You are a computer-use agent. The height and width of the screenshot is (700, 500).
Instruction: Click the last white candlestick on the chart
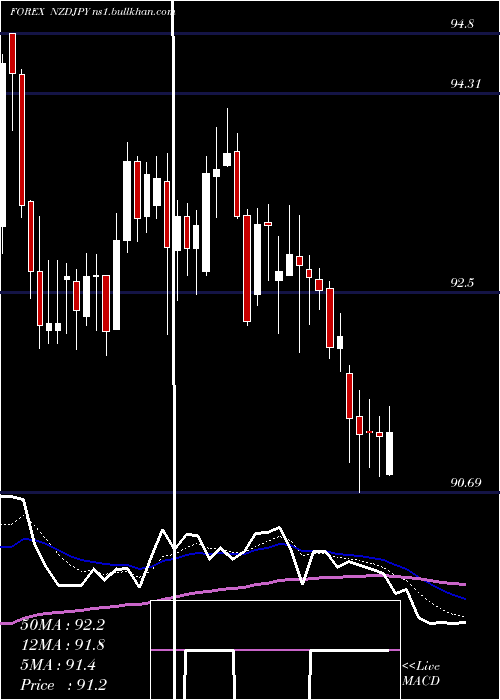pyautogui.click(x=390, y=453)
